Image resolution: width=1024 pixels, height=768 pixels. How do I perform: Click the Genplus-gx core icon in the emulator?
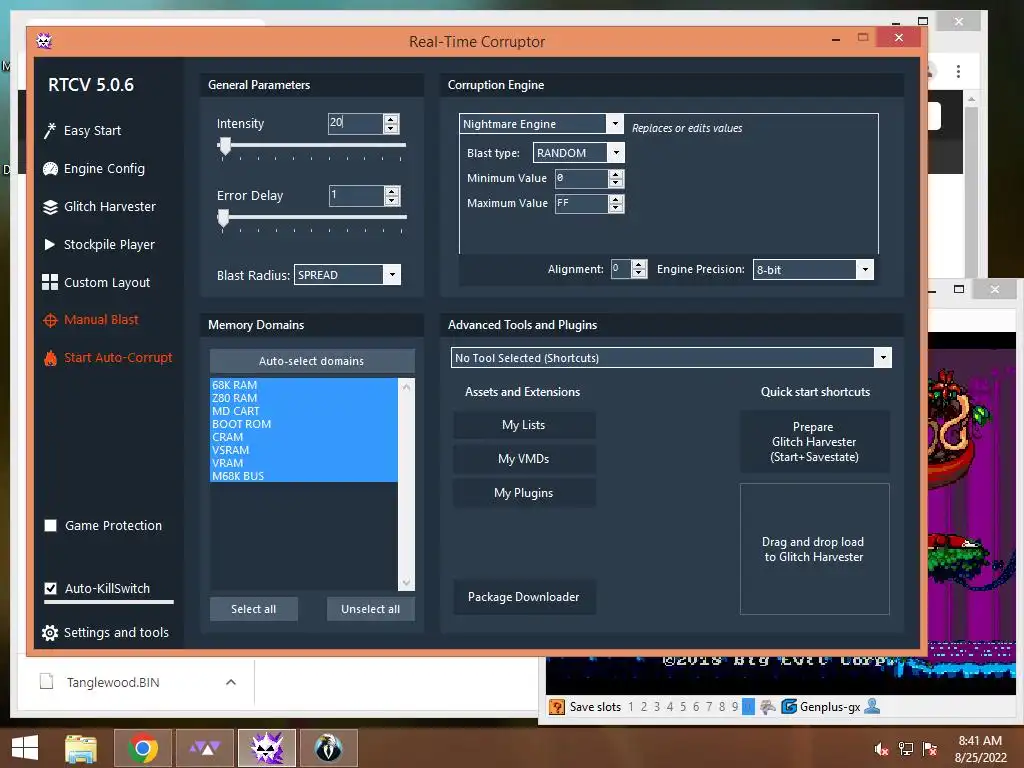click(x=789, y=707)
